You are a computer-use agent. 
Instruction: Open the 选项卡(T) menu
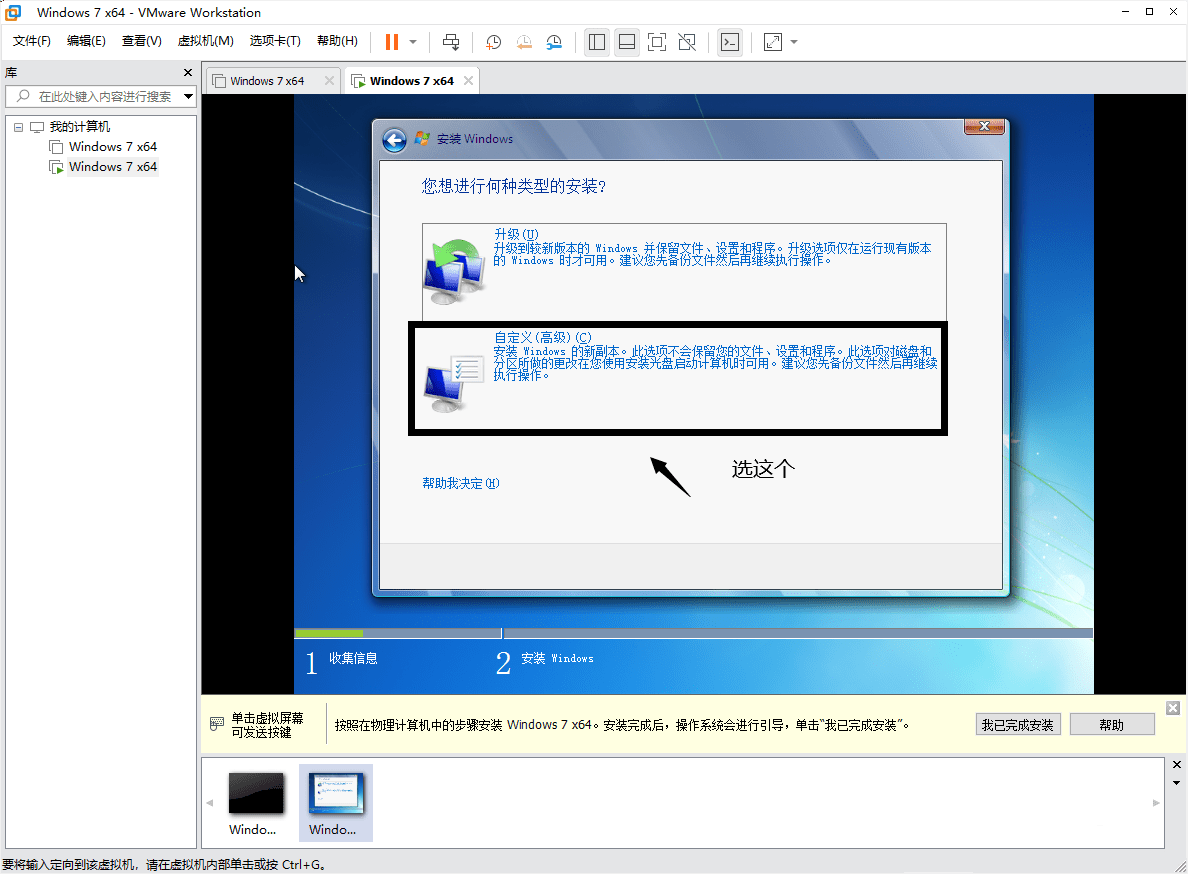point(275,41)
